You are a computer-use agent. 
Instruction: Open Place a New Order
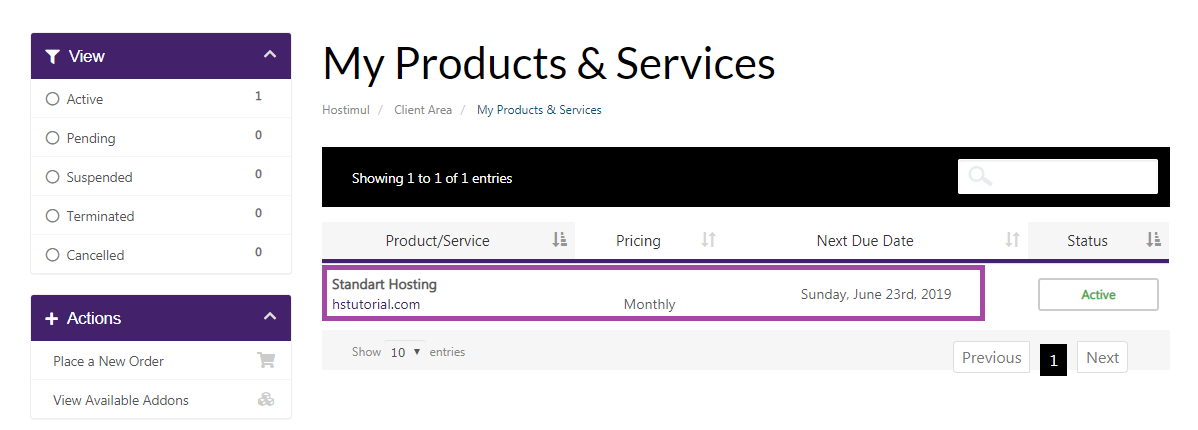[108, 361]
